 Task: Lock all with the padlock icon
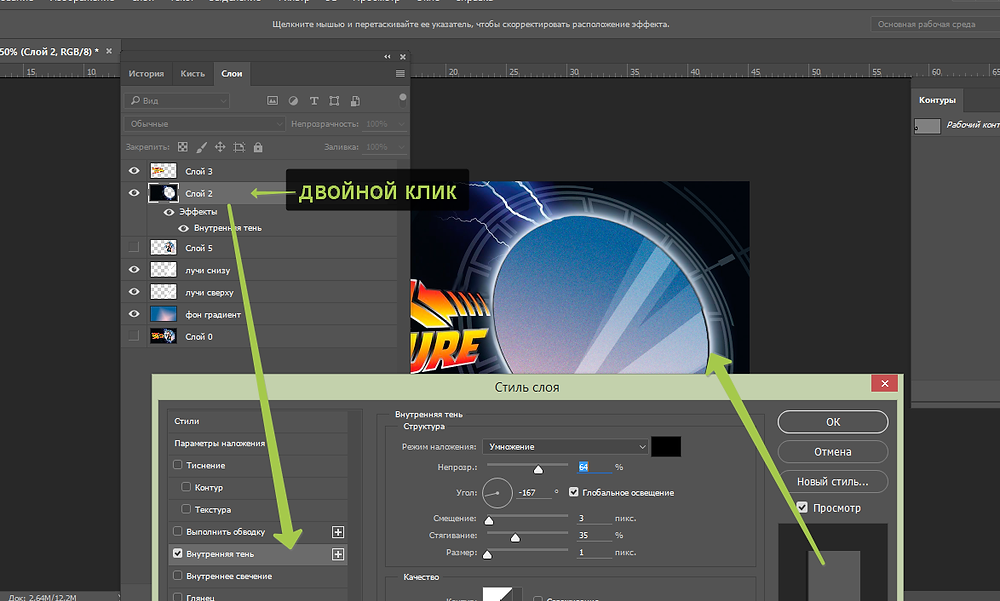(x=258, y=147)
